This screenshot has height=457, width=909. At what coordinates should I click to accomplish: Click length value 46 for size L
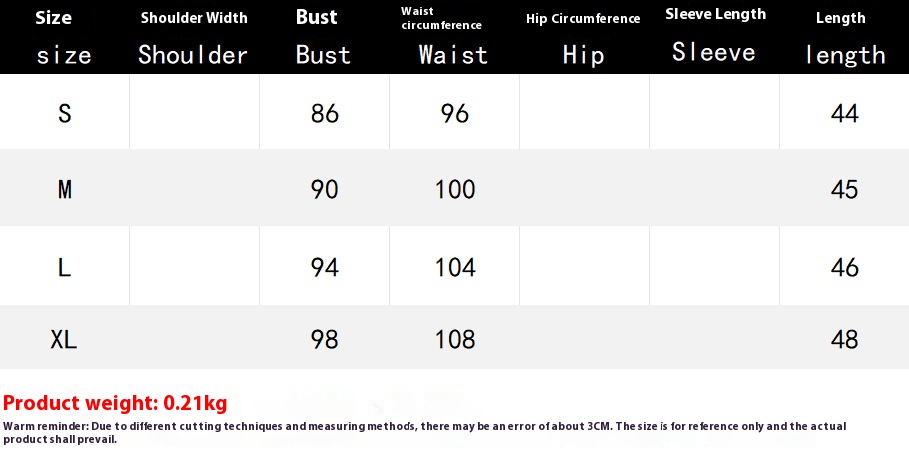pyautogui.click(x=845, y=267)
